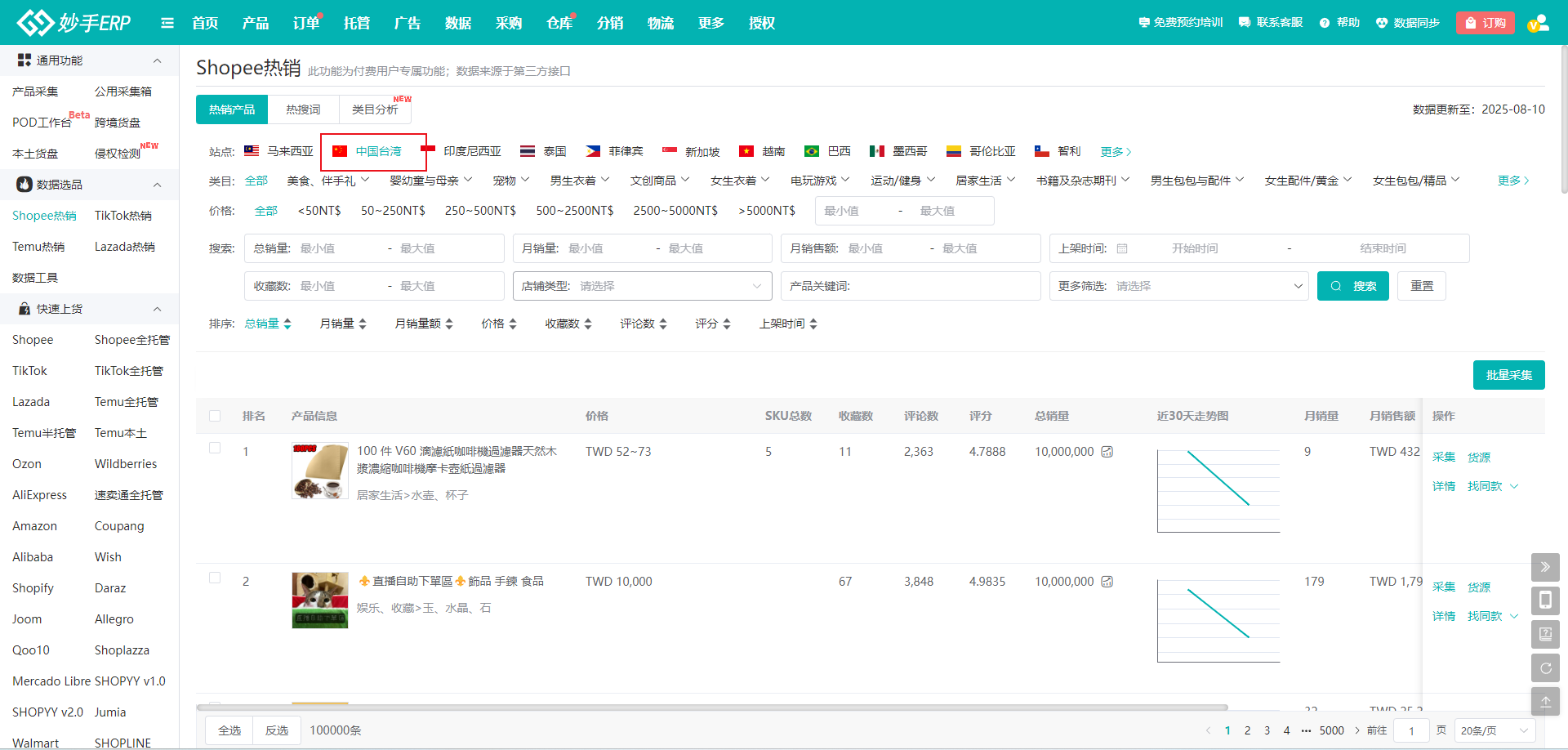This screenshot has width=1568, height=750.
Task: Open the 物流 top menu
Action: coord(661,23)
